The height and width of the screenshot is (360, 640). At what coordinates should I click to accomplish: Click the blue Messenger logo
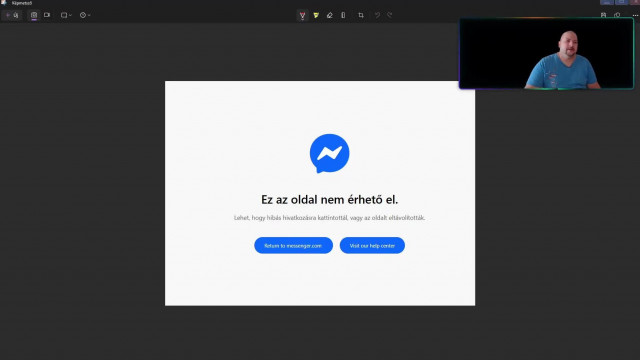(x=329, y=153)
